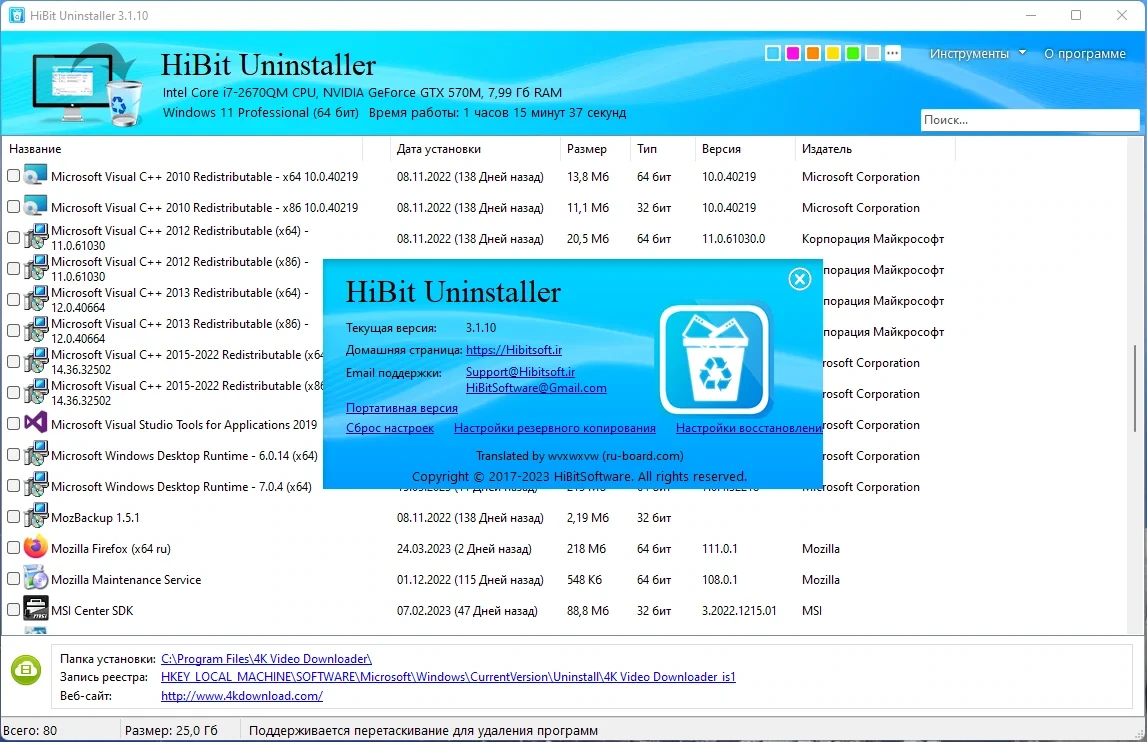
Task: Open О программе menu item
Action: [x=1085, y=53]
